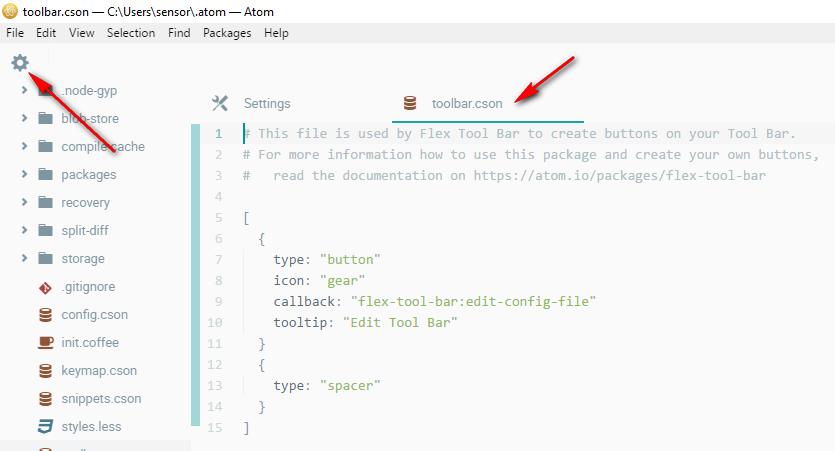Viewport: 835px width, 451px height.
Task: Click the Atom logo in title bar
Action: 10,11
